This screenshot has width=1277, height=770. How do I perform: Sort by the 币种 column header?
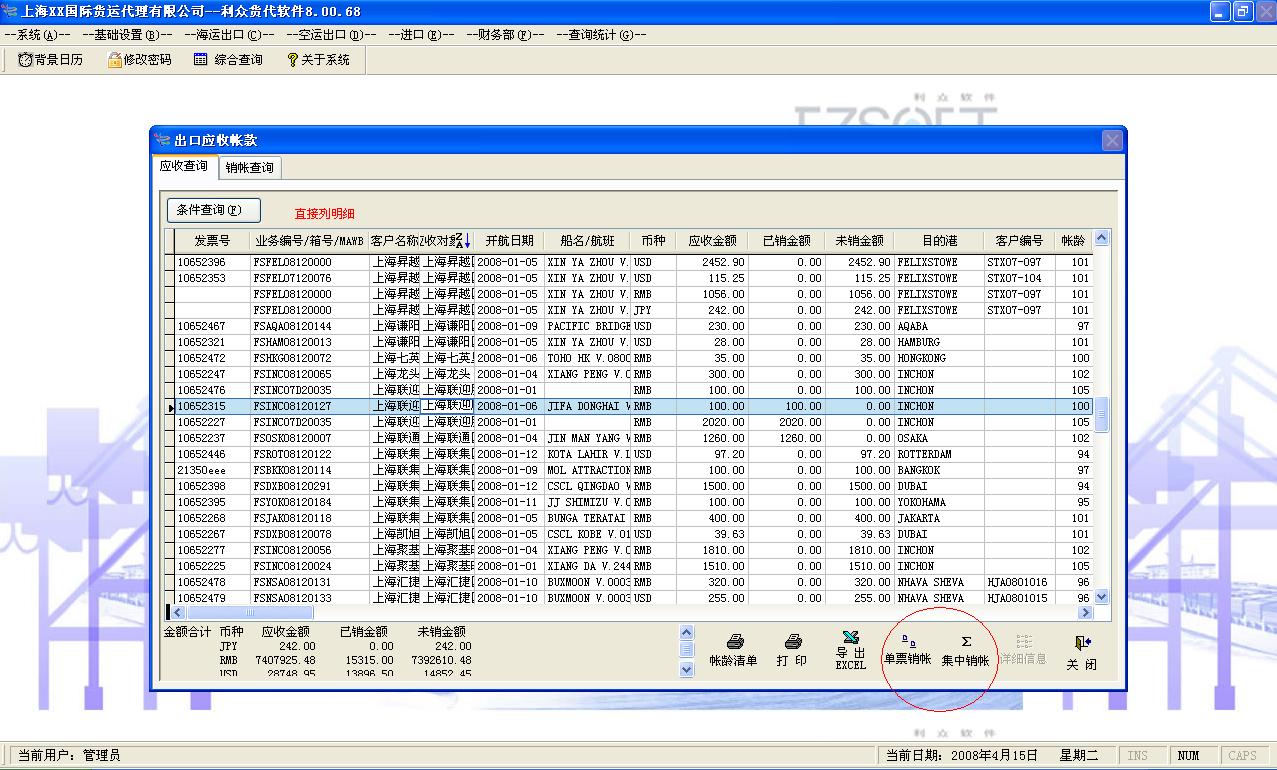[x=653, y=241]
